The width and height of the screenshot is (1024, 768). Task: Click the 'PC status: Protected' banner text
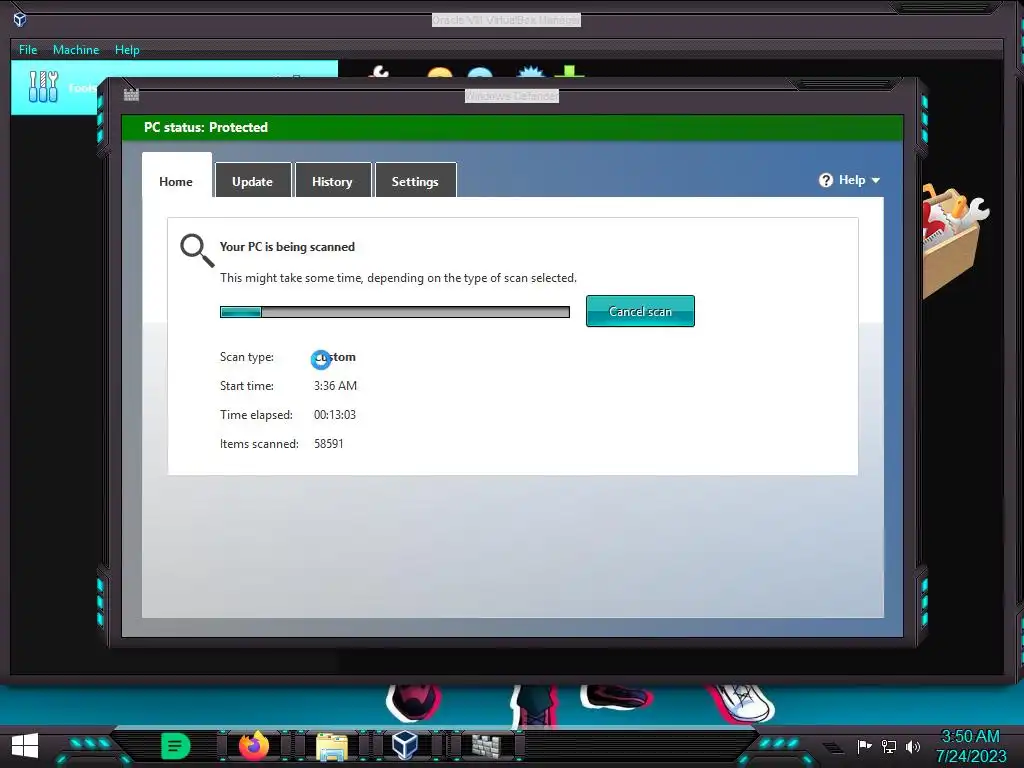(206, 127)
